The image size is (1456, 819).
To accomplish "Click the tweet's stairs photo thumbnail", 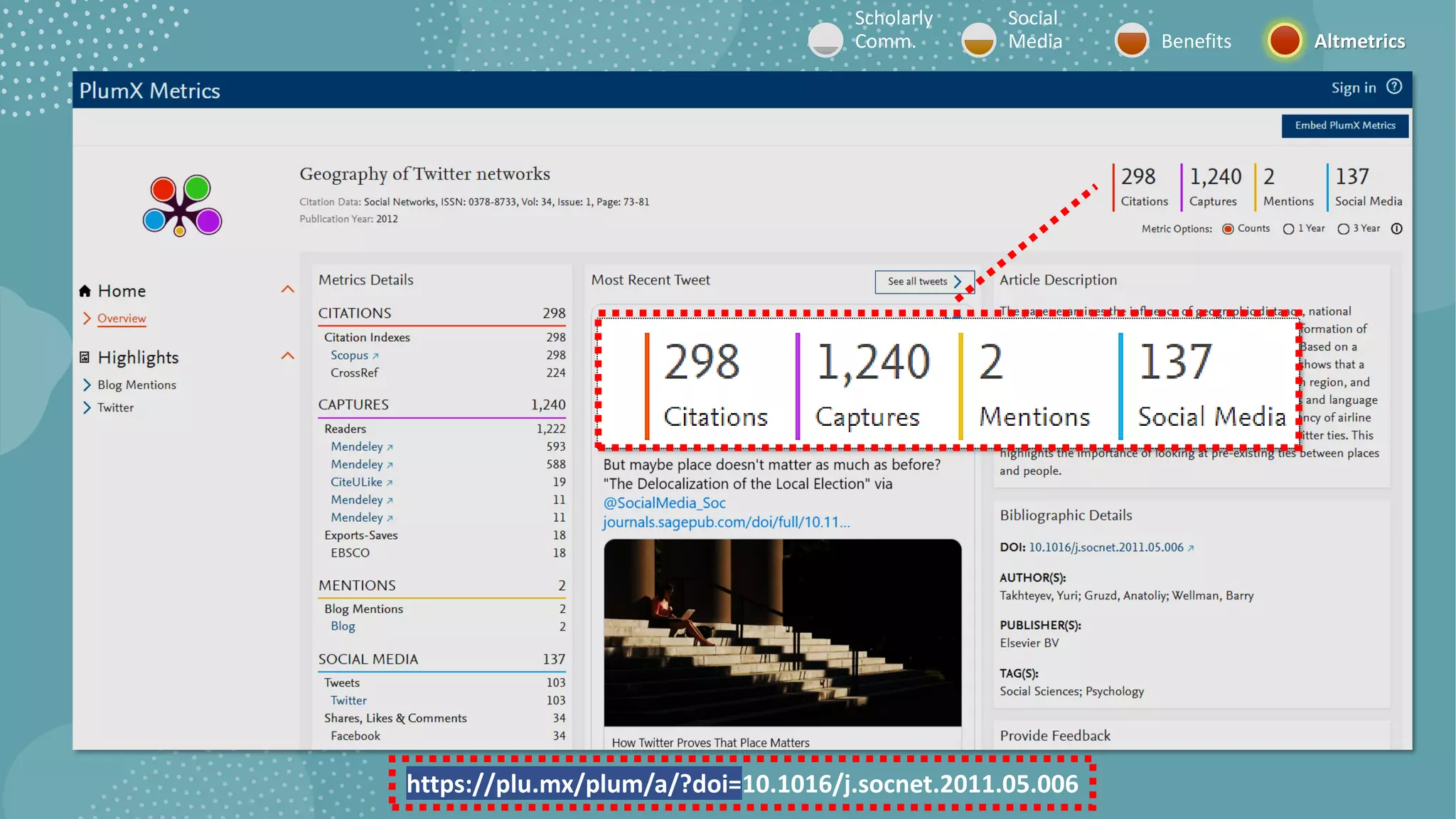I will tap(782, 633).
